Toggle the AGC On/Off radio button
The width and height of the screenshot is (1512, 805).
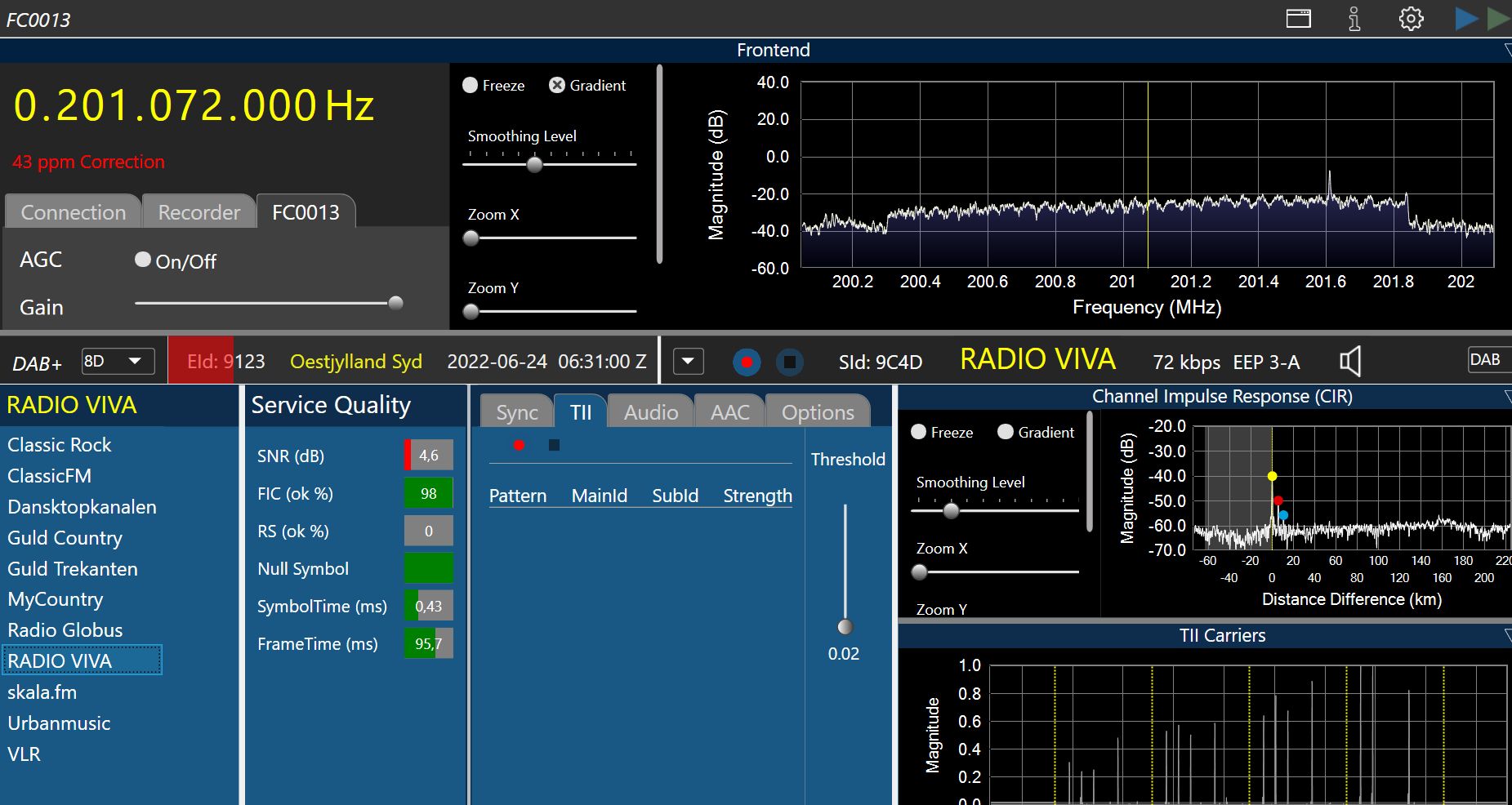point(143,260)
